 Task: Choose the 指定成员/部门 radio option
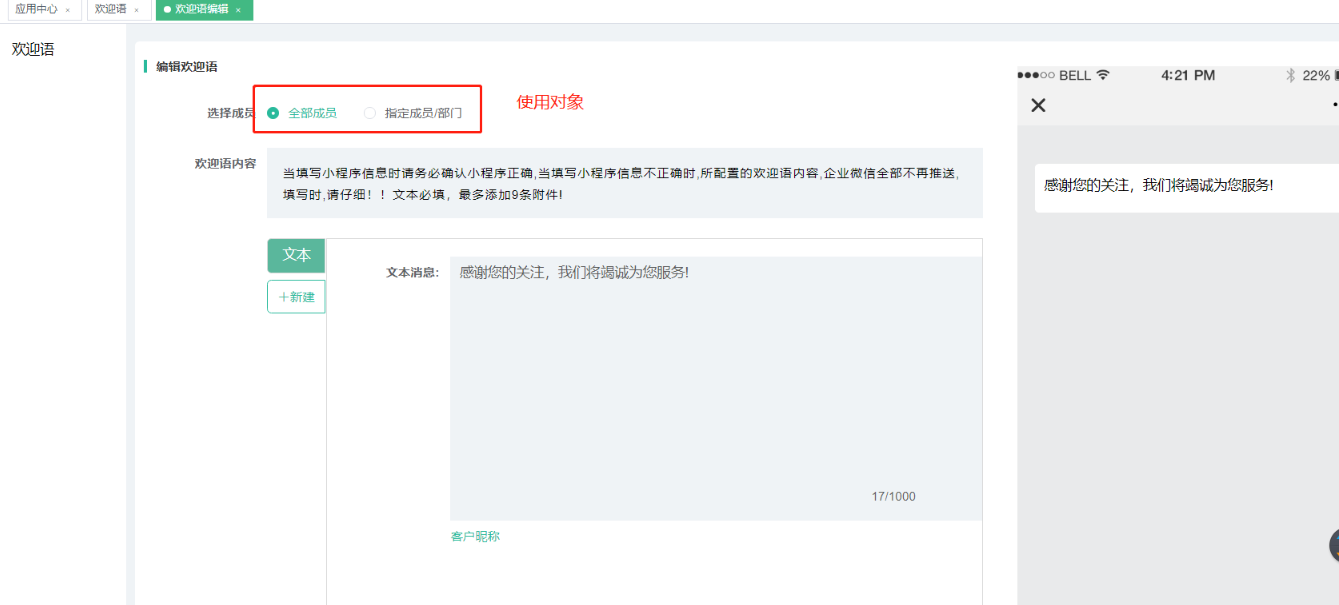(x=370, y=113)
